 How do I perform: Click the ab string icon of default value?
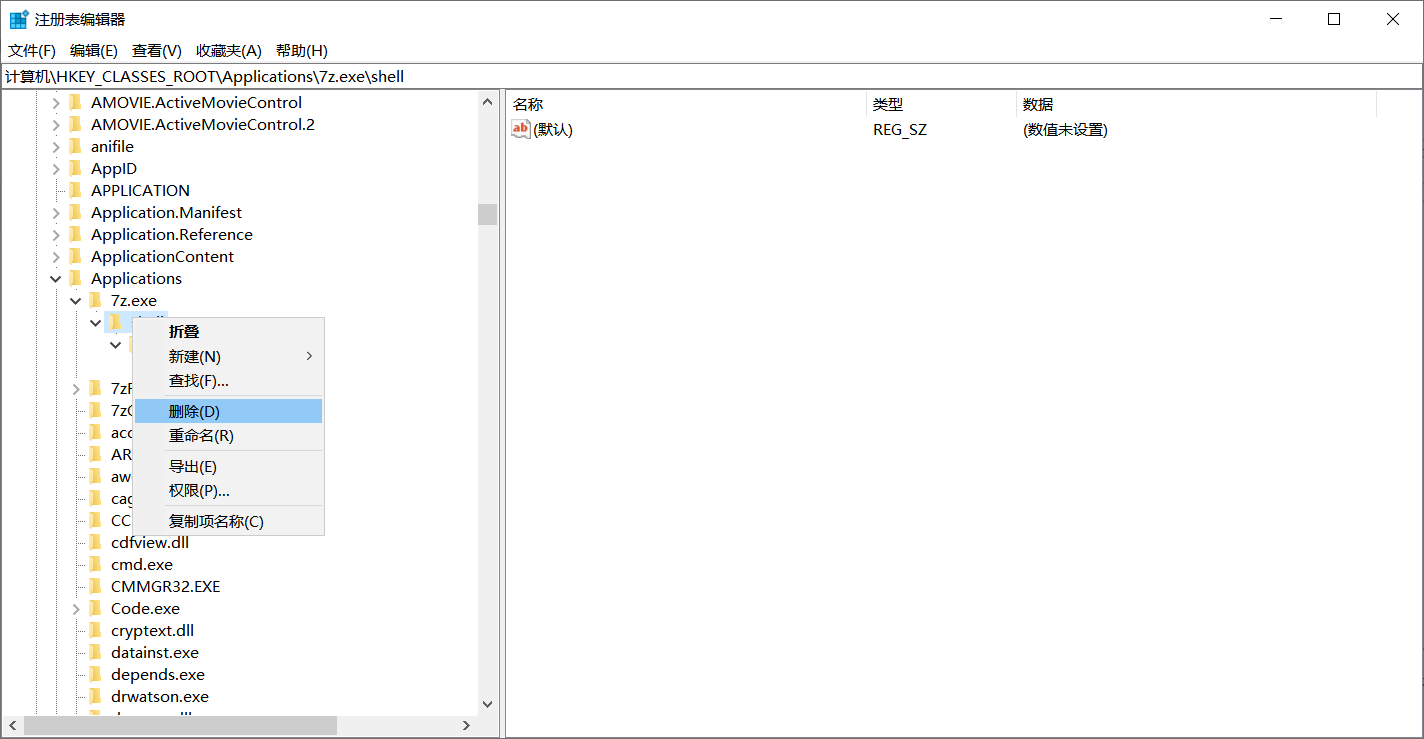click(x=520, y=129)
